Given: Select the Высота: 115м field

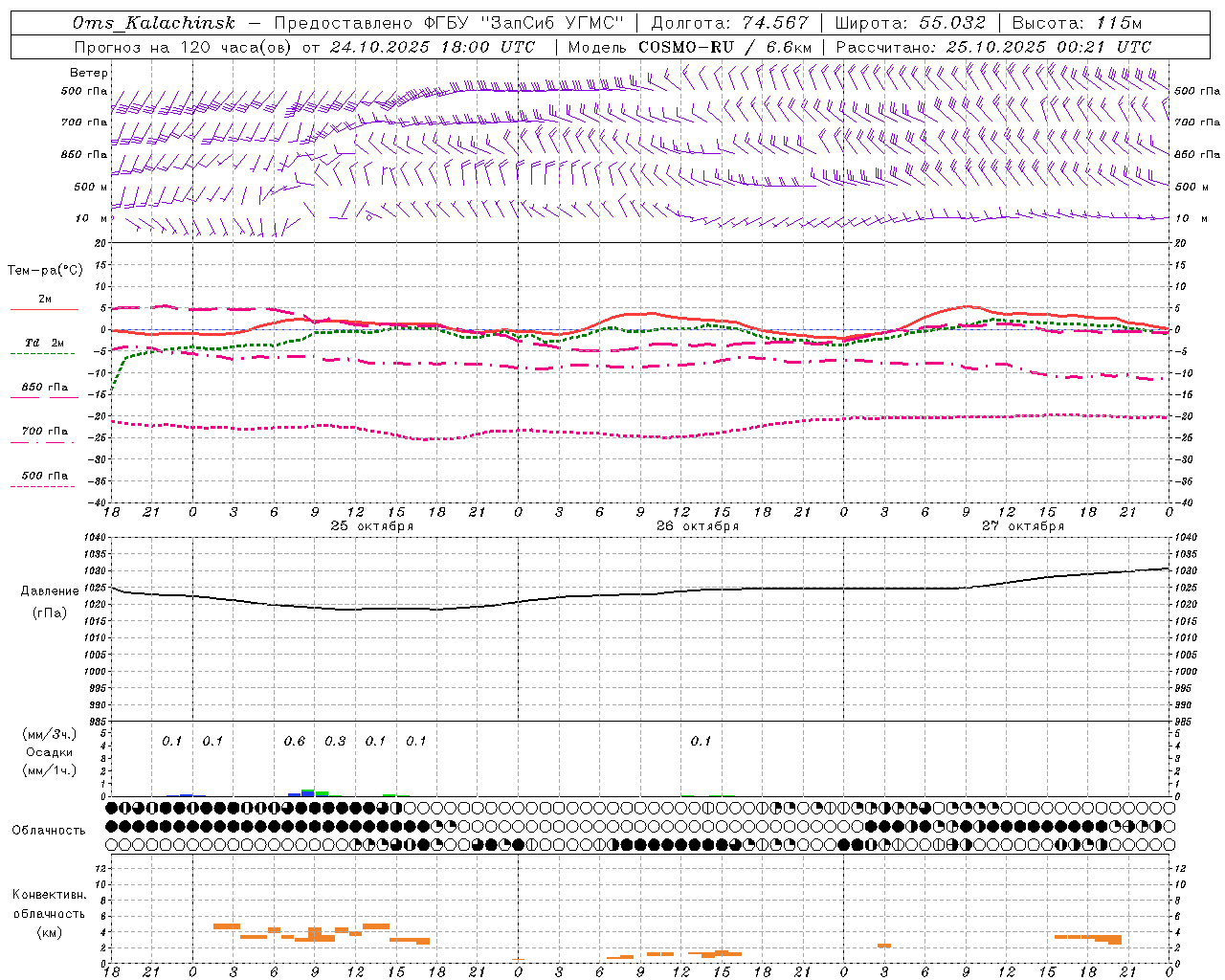Looking at the screenshot, I should tap(1077, 23).
